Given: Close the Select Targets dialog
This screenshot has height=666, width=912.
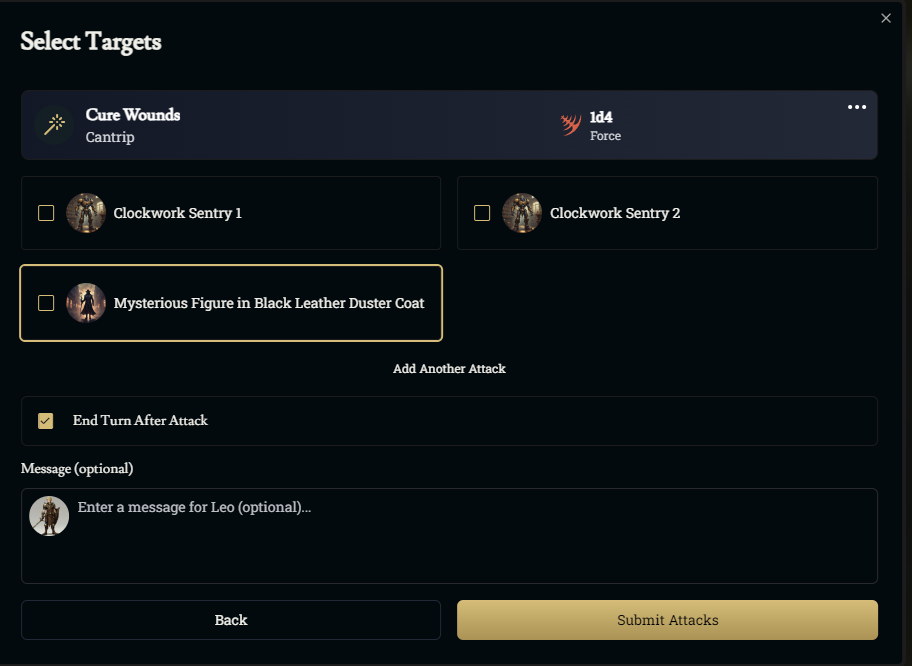Looking at the screenshot, I should (x=886, y=18).
